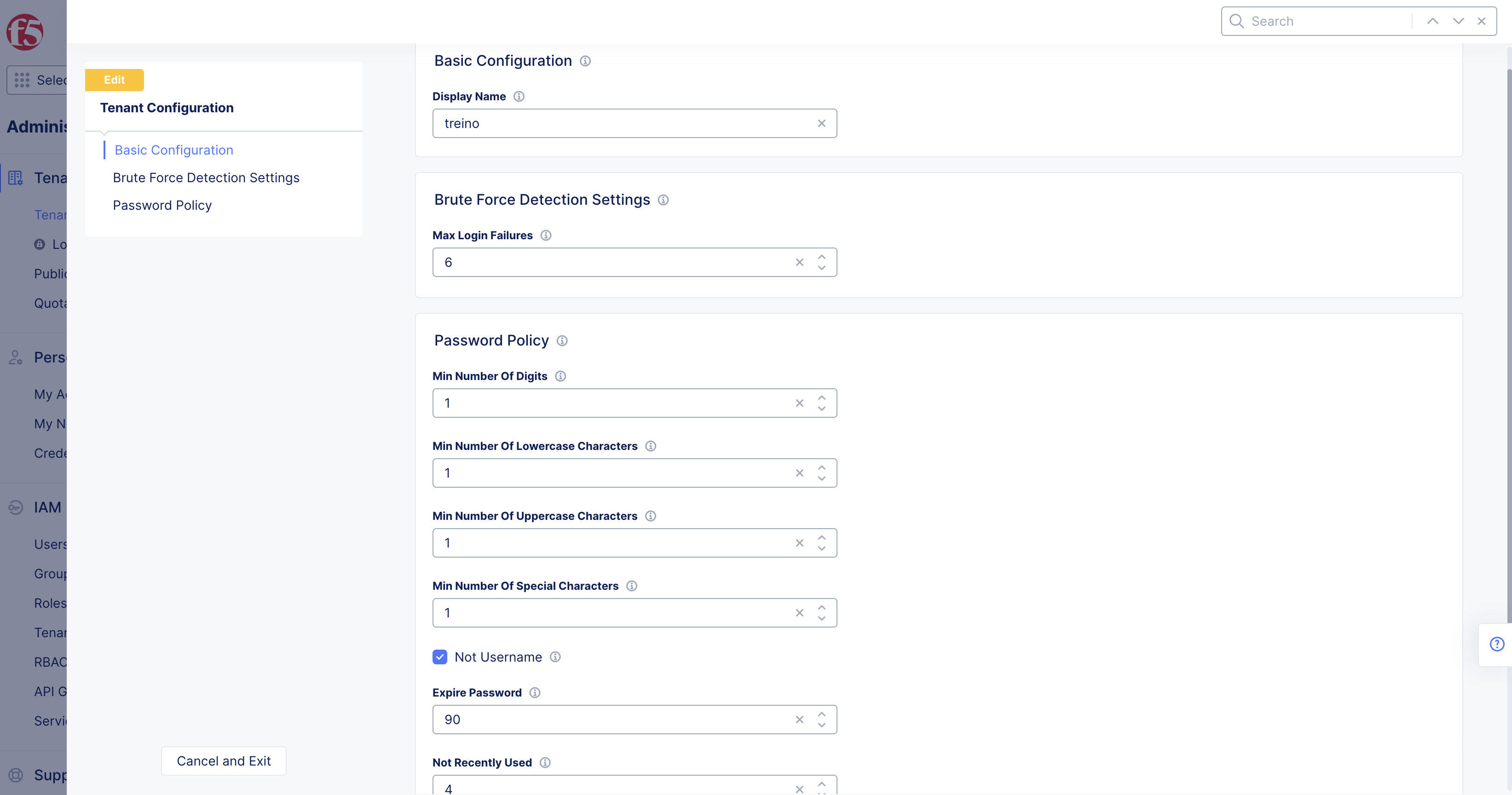Increment Max Login Failures using up arrow
The height and width of the screenshot is (795, 1512).
click(x=822, y=256)
